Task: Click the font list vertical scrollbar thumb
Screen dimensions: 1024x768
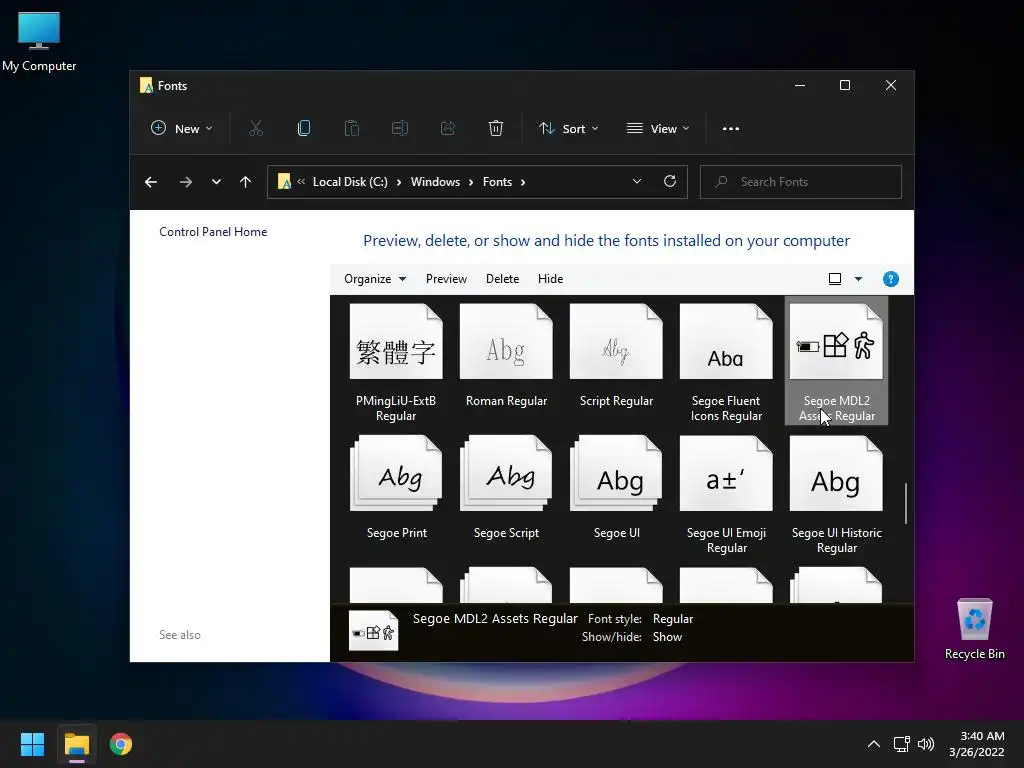Action: click(906, 503)
